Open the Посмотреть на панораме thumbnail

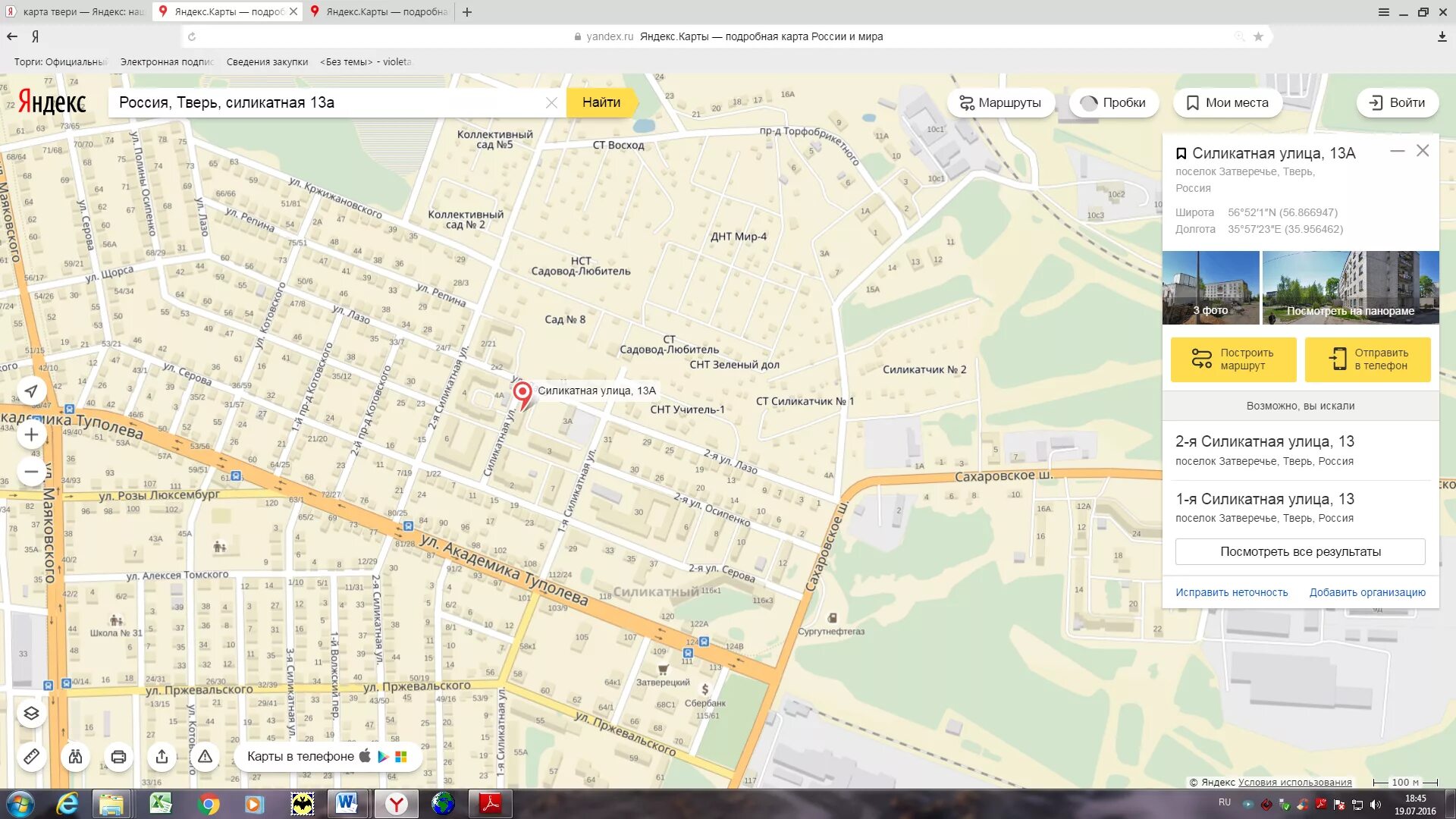[x=1351, y=287]
